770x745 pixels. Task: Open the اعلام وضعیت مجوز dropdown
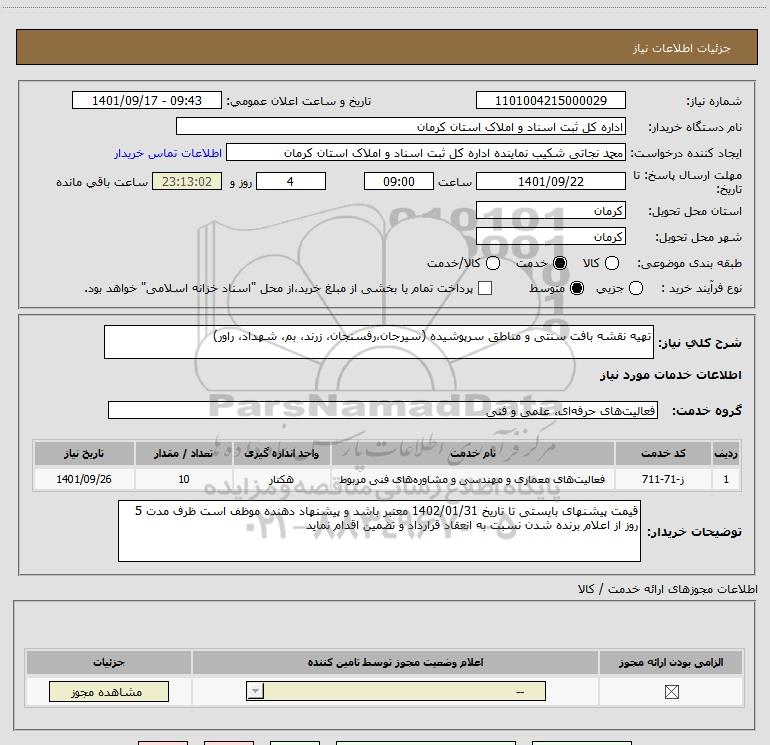pyautogui.click(x=396, y=691)
